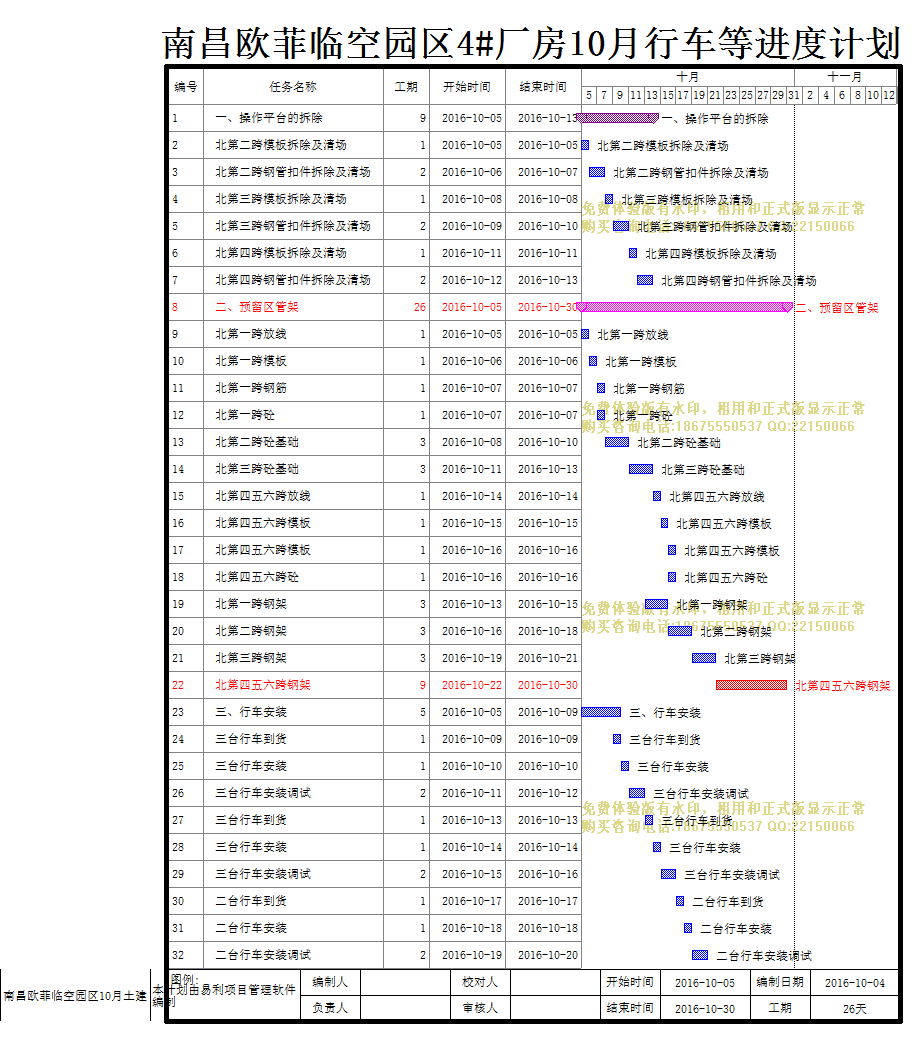Click the 编制日期 value 2016-10-04
Image resolution: width=924 pixels, height=1045 pixels.
coord(855,983)
